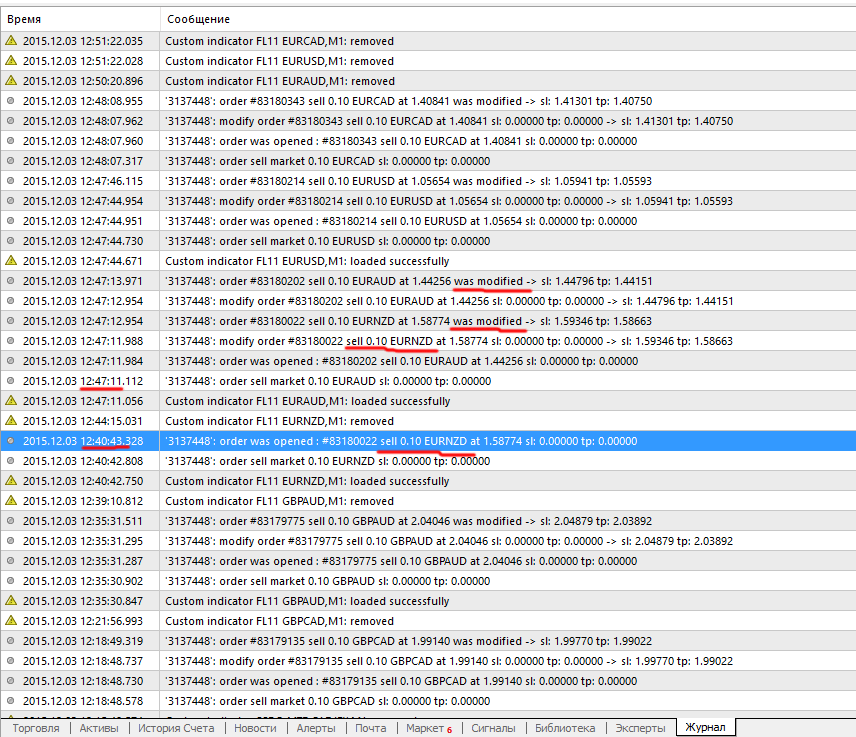The width and height of the screenshot is (856, 737).
Task: Click info dot icon of 12:47:11.112 row
Action: 10,381
